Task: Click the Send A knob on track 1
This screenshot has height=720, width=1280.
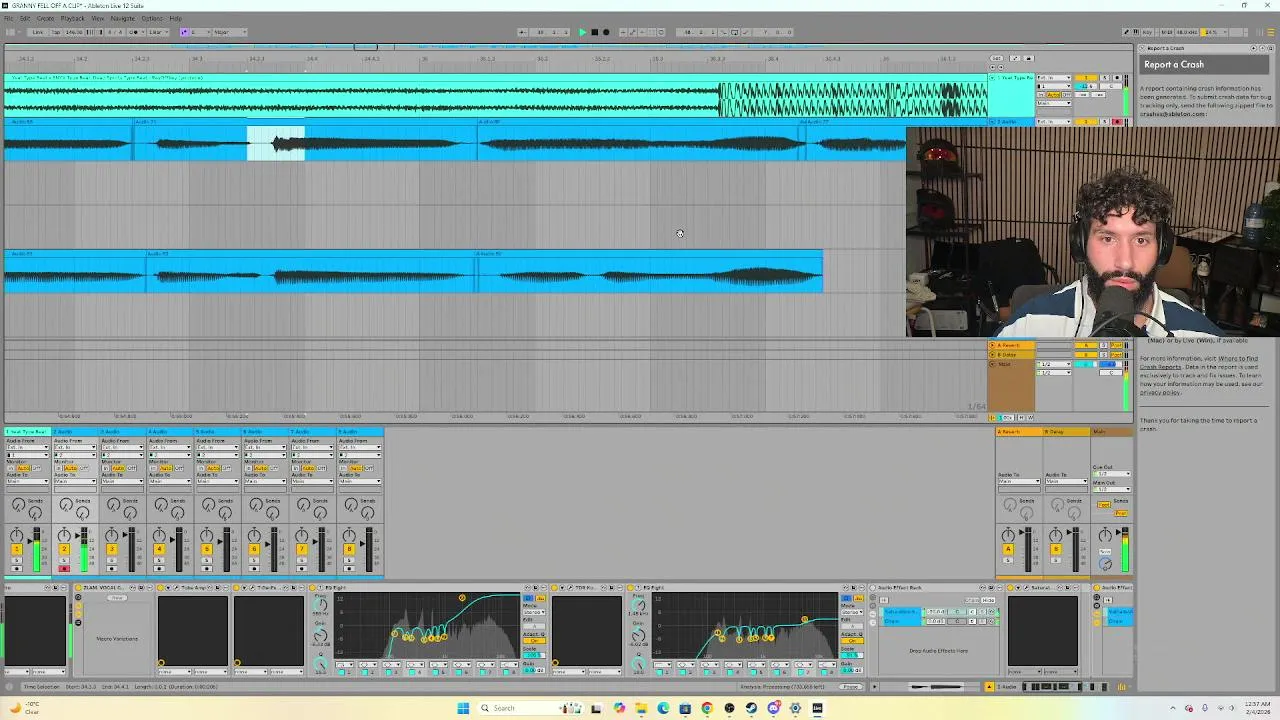Action: point(18,504)
